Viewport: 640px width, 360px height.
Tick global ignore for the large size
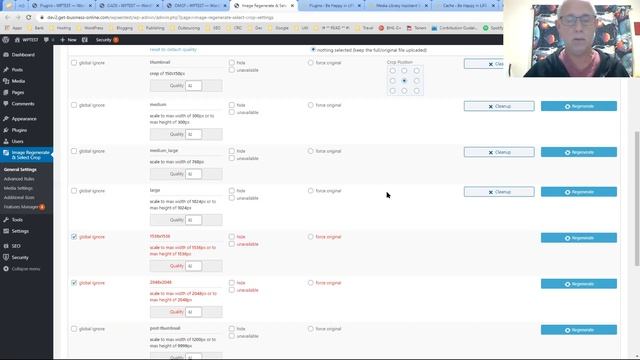[x=74, y=191]
